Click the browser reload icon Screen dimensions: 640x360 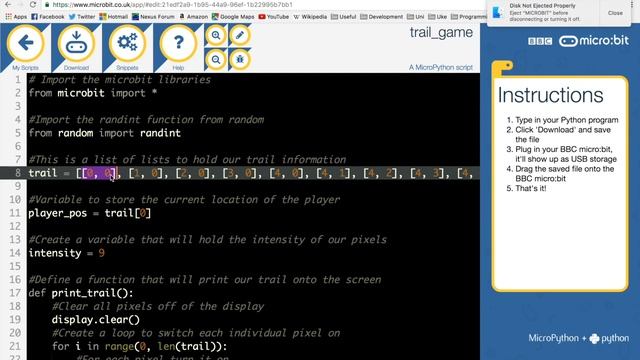33,4
